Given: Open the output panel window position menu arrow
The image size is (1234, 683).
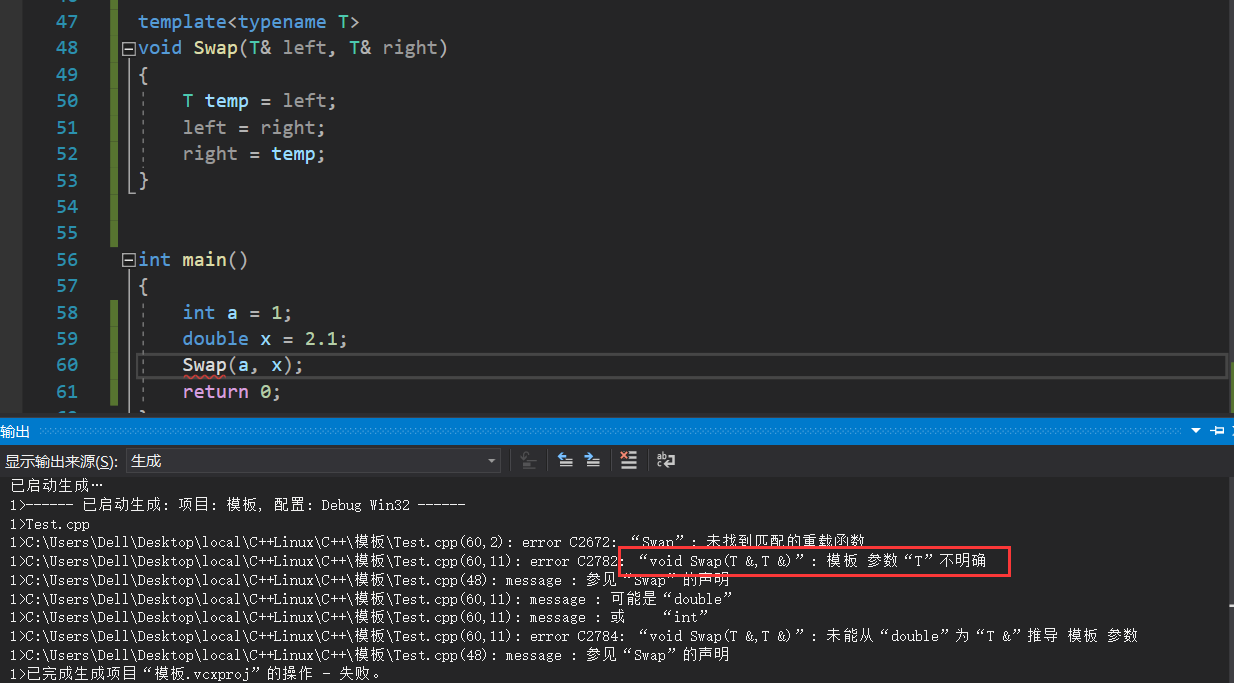Looking at the screenshot, I should 1196,431.
